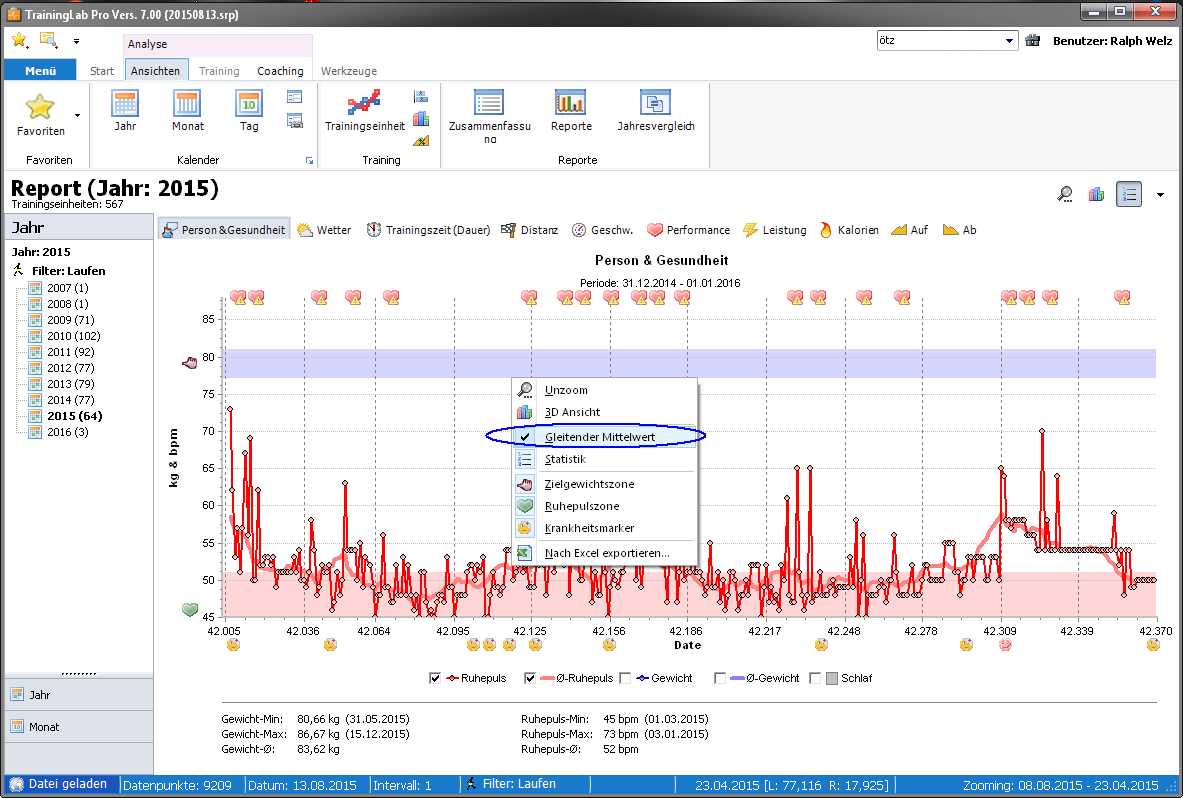Click the hand marker beside the 80 axis label
This screenshot has height=798, width=1183.
point(189,363)
